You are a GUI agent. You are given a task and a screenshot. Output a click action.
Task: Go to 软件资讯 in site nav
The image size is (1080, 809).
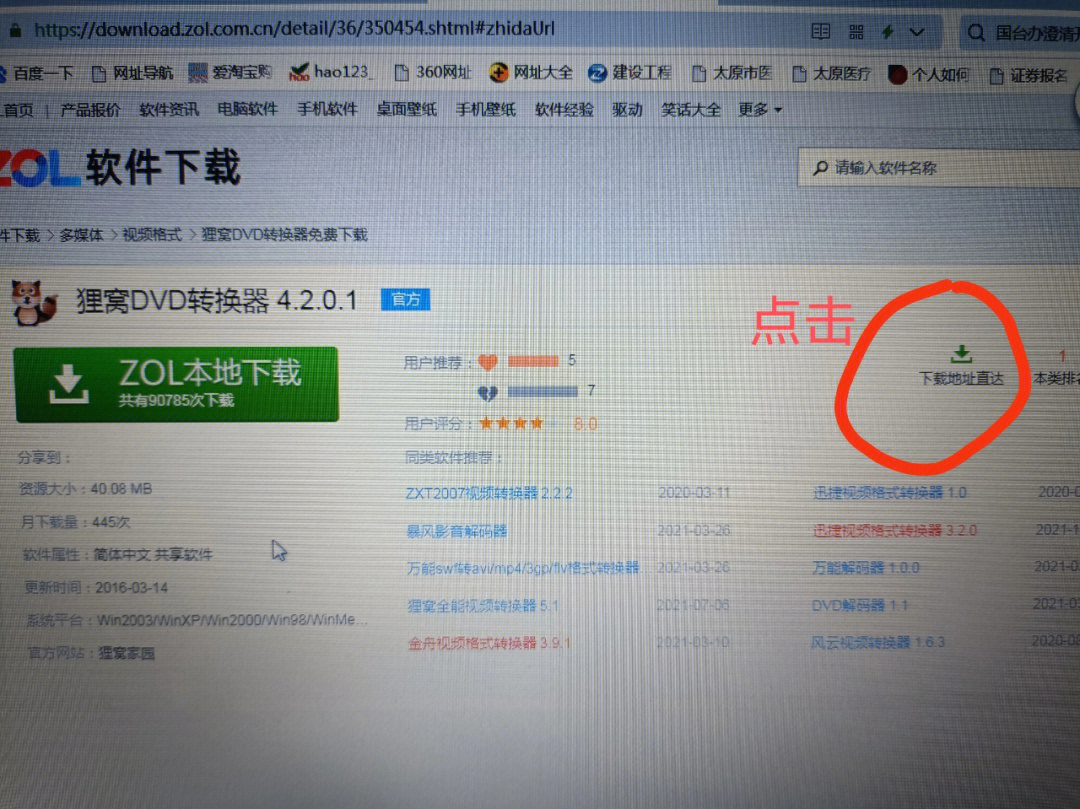[x=169, y=109]
